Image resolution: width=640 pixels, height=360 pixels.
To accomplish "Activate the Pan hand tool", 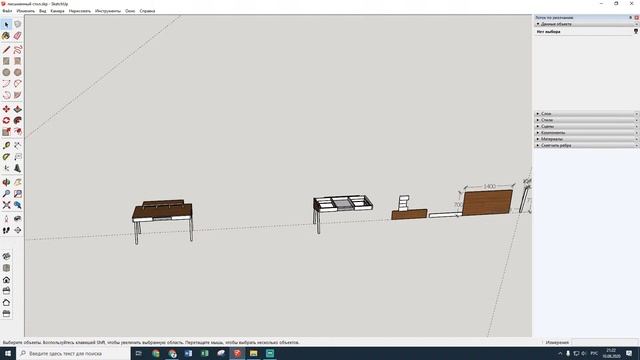I will [18, 182].
